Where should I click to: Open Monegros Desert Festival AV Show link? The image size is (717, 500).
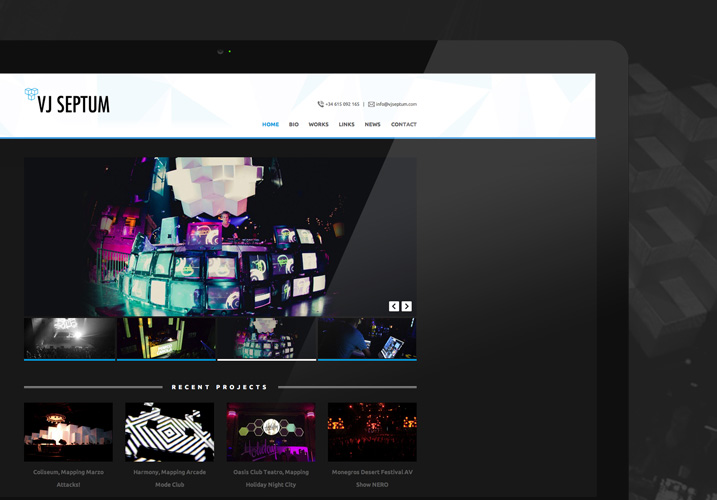point(372,477)
